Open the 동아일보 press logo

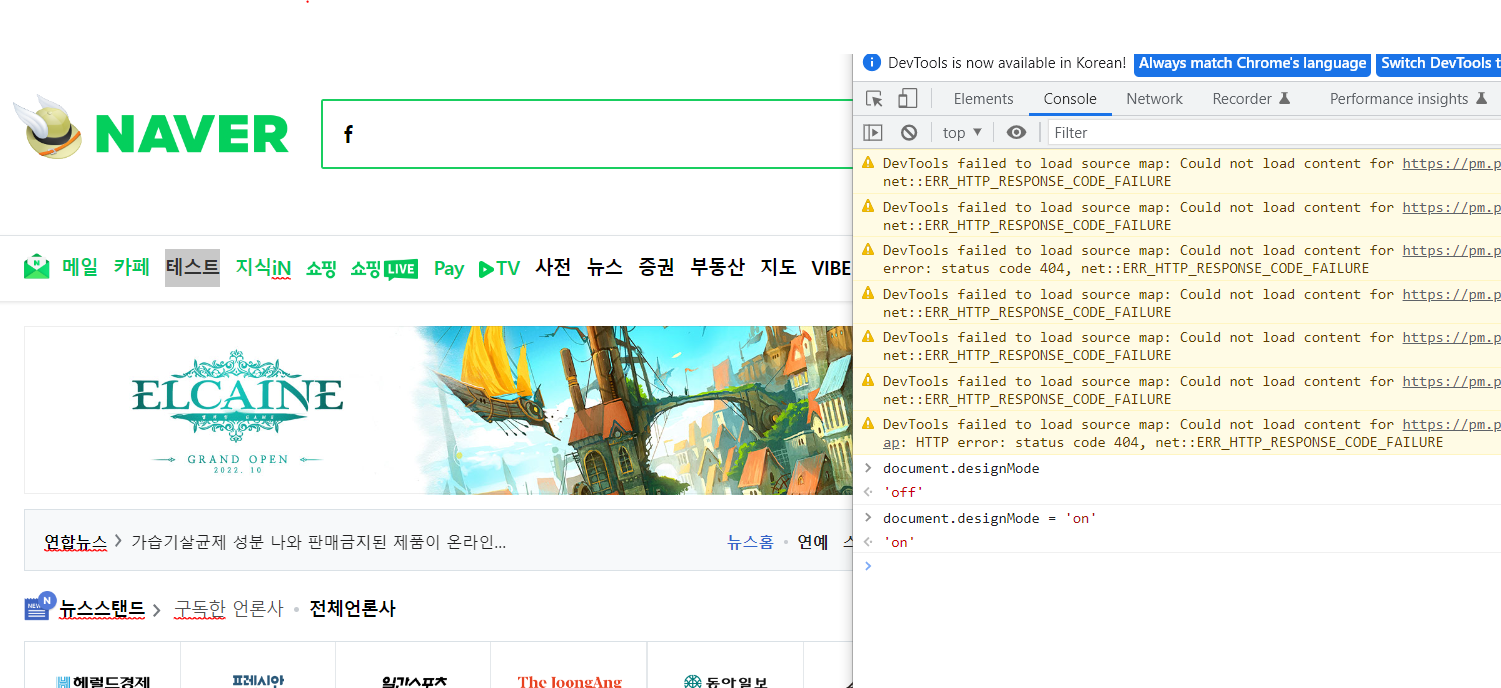coord(725,680)
